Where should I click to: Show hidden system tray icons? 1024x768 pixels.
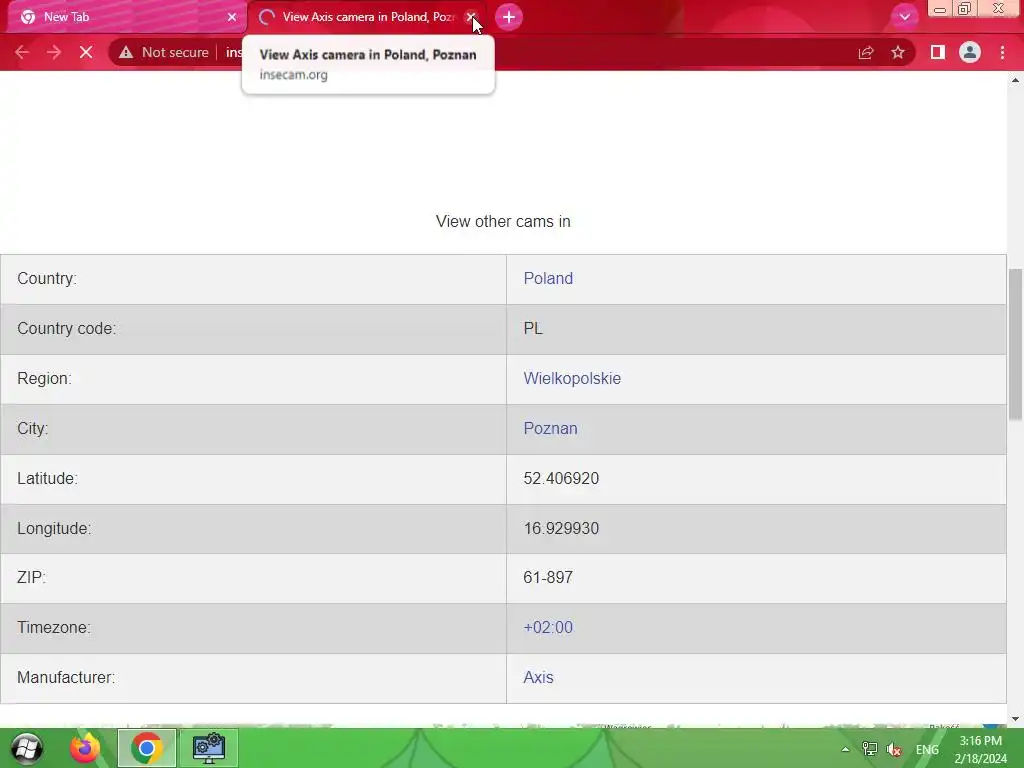tap(845, 750)
